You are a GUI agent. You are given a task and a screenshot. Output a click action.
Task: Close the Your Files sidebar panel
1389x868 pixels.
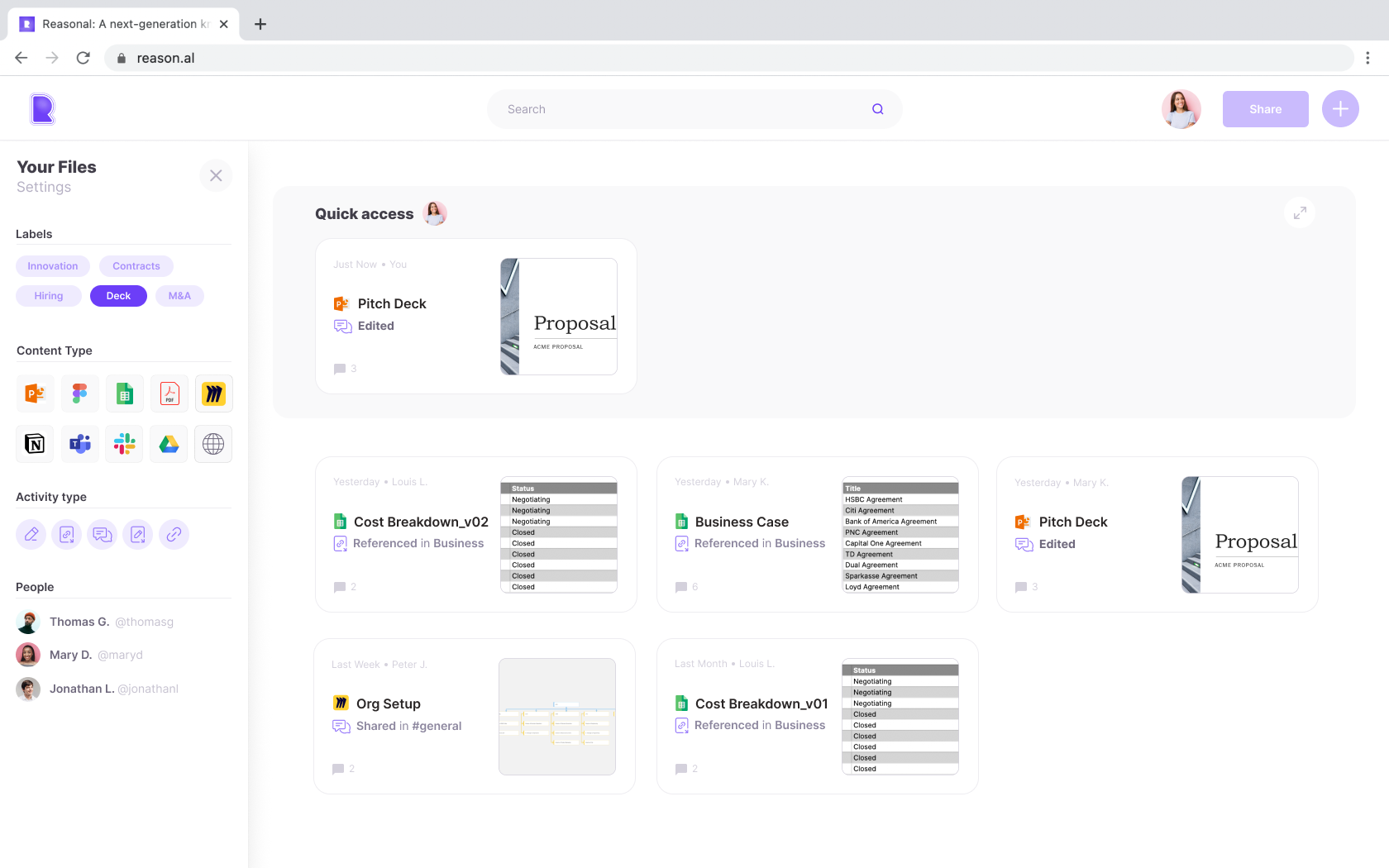[x=216, y=175]
